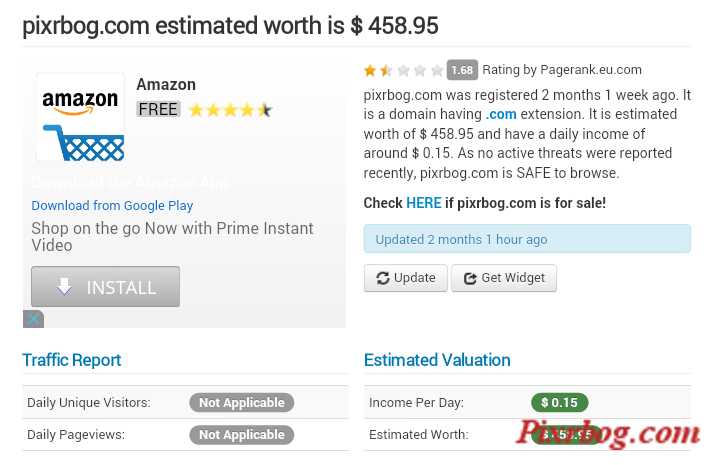Image resolution: width=720 pixels, height=465 pixels.
Task: Click the Traffic Report heading
Action: [x=72, y=360]
